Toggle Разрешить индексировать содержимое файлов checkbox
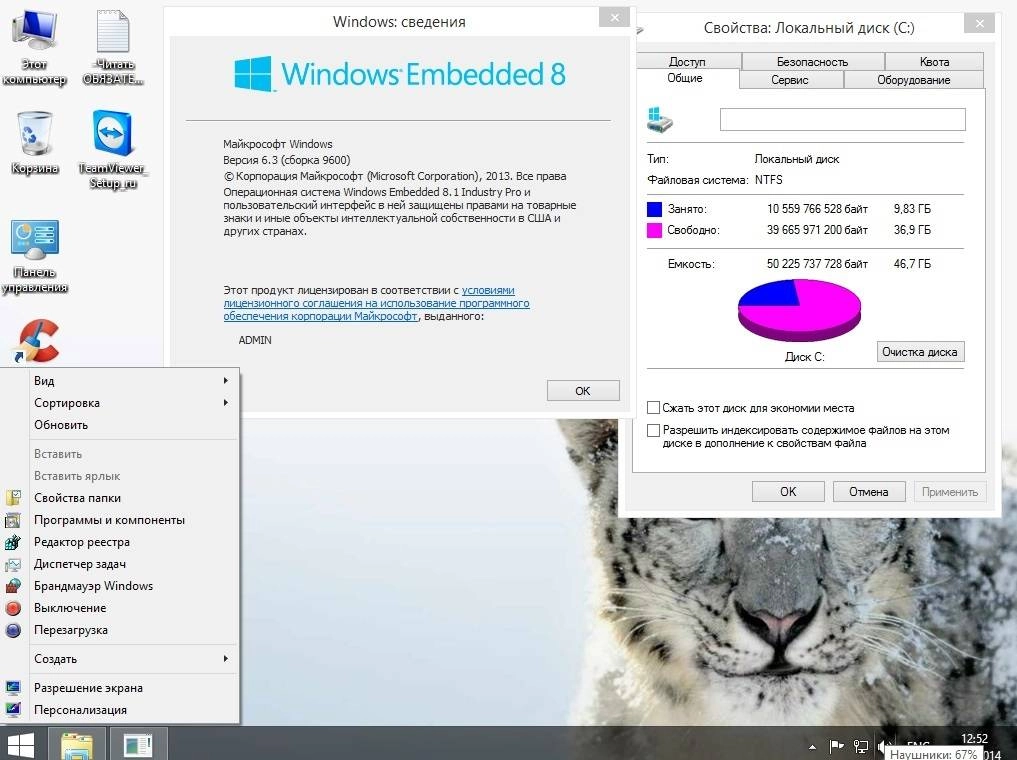This screenshot has height=760, width=1017. point(653,430)
